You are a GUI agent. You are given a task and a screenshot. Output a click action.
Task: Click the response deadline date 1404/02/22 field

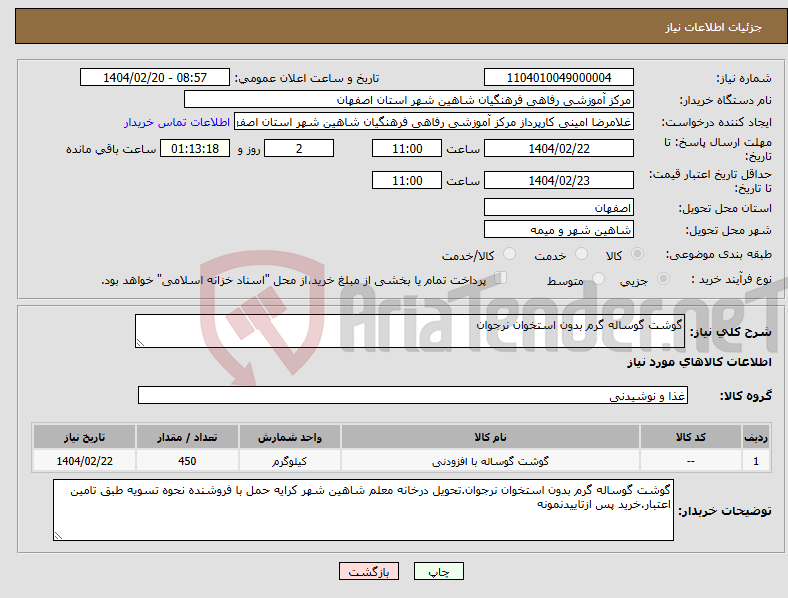[x=558, y=148]
